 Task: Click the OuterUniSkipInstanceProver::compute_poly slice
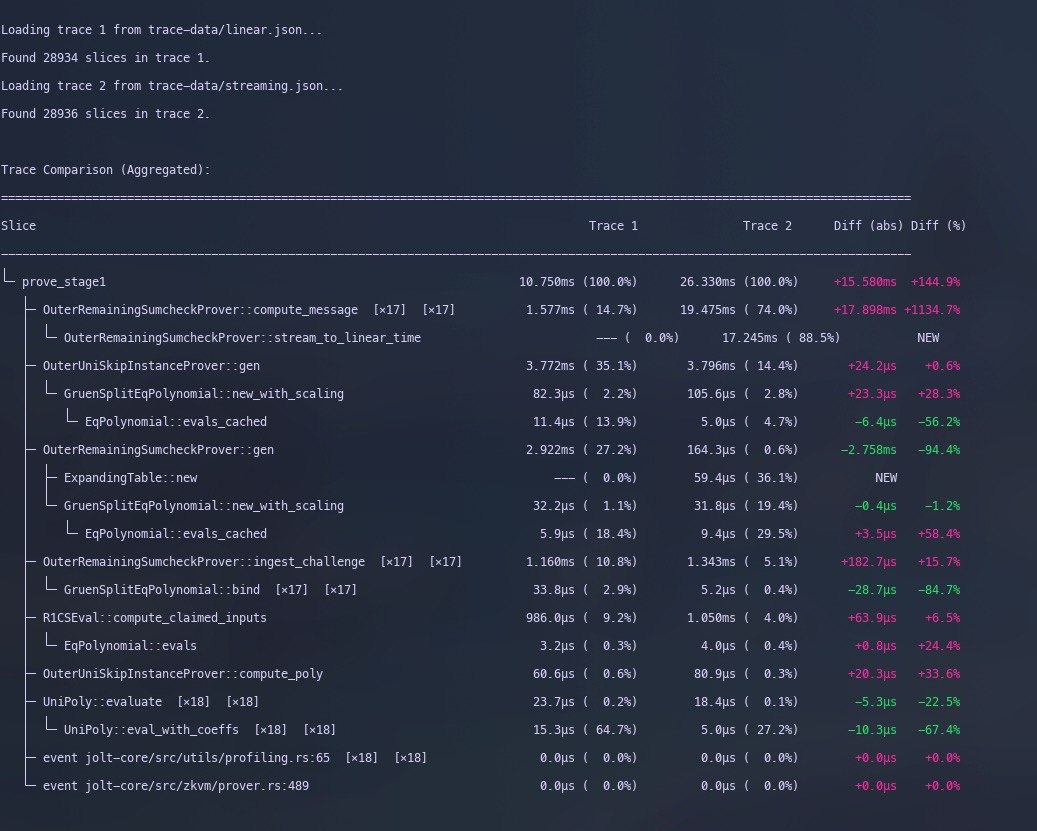pyautogui.click(x=182, y=674)
